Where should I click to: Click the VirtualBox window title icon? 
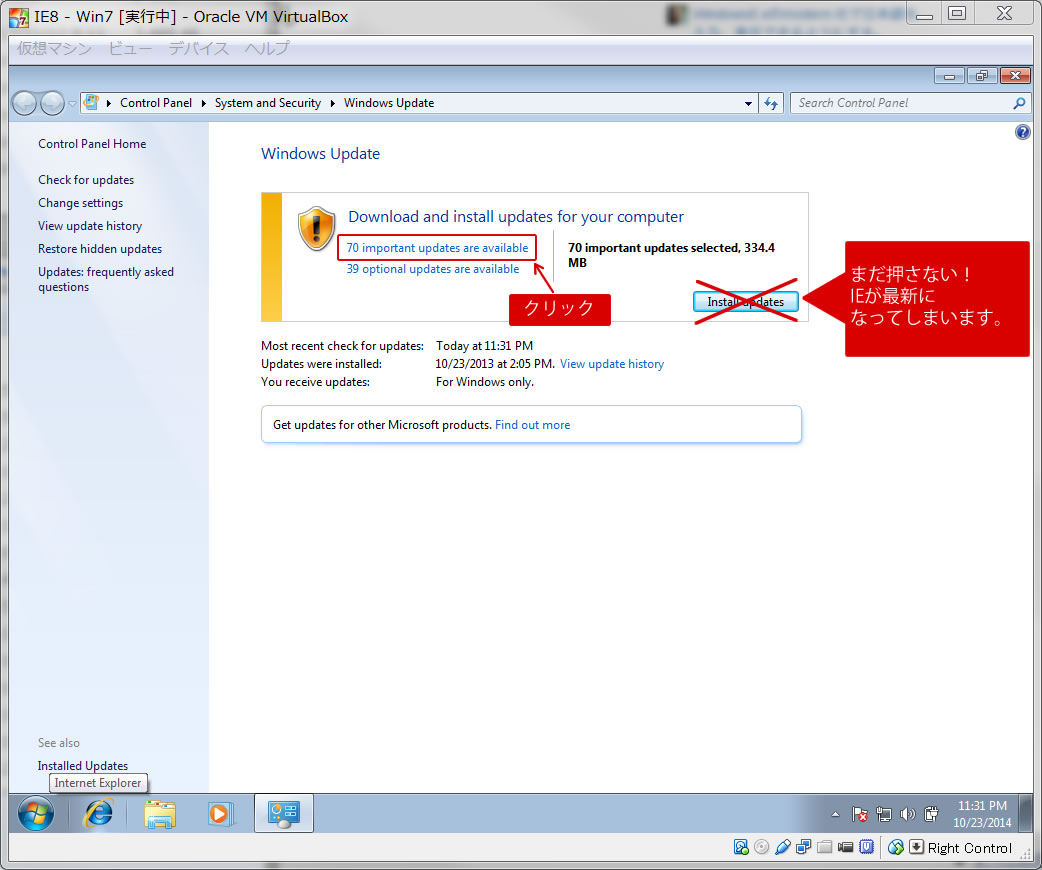[x=19, y=17]
